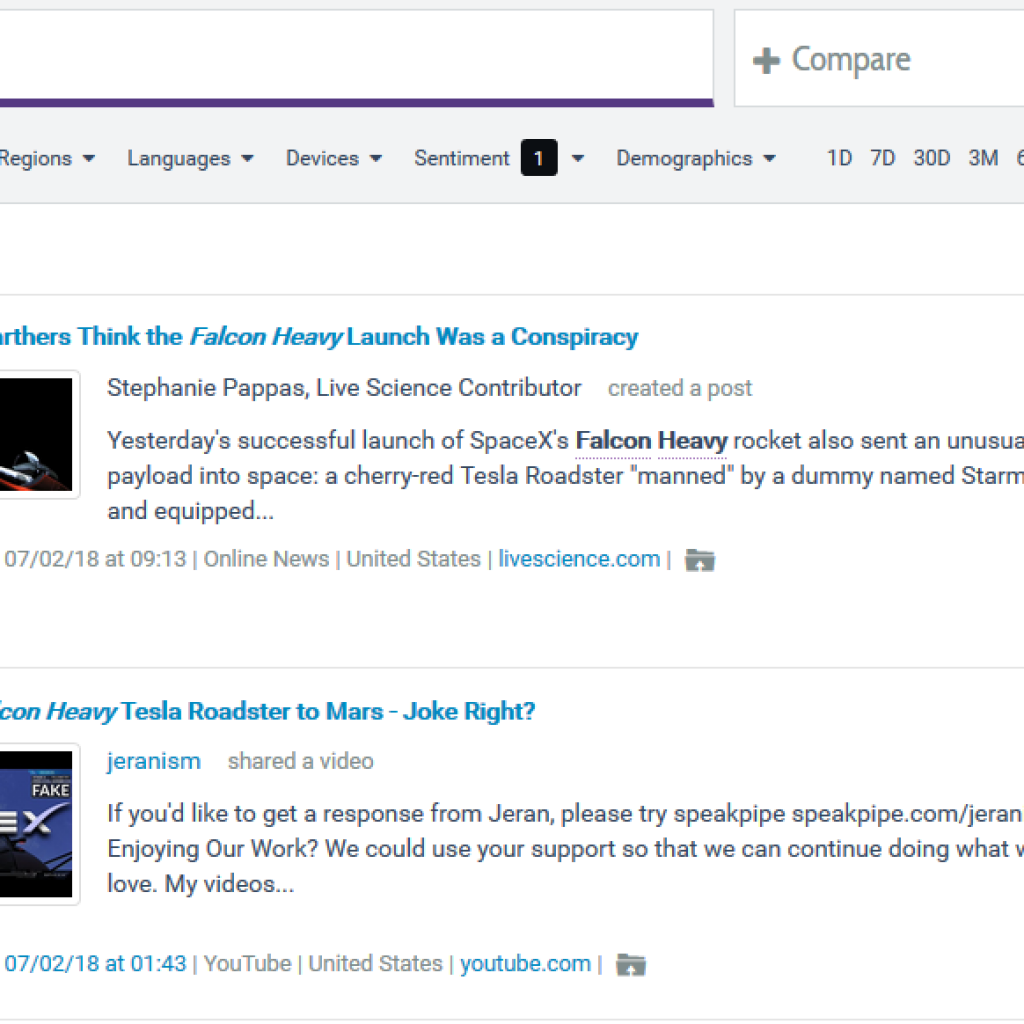Click the 'shared a video' label
The image size is (1024, 1024).
pos(300,761)
